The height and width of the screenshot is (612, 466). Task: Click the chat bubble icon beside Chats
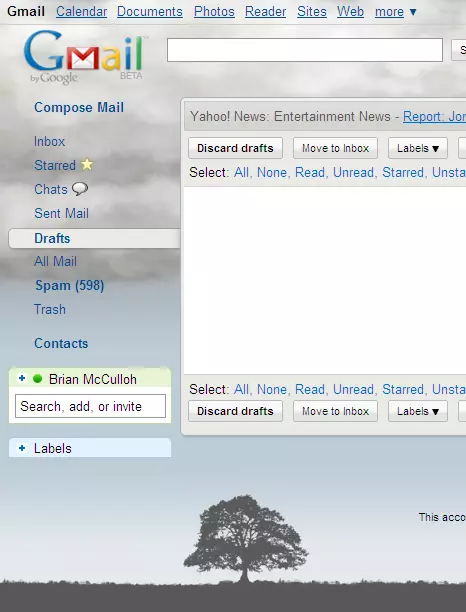click(80, 189)
